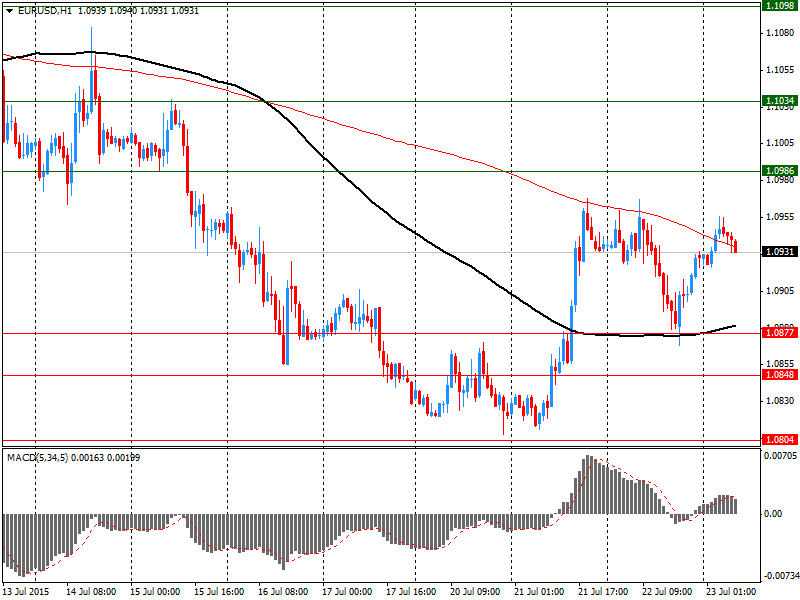Click the current price 1.0931 label
The image size is (800, 600).
(780, 252)
